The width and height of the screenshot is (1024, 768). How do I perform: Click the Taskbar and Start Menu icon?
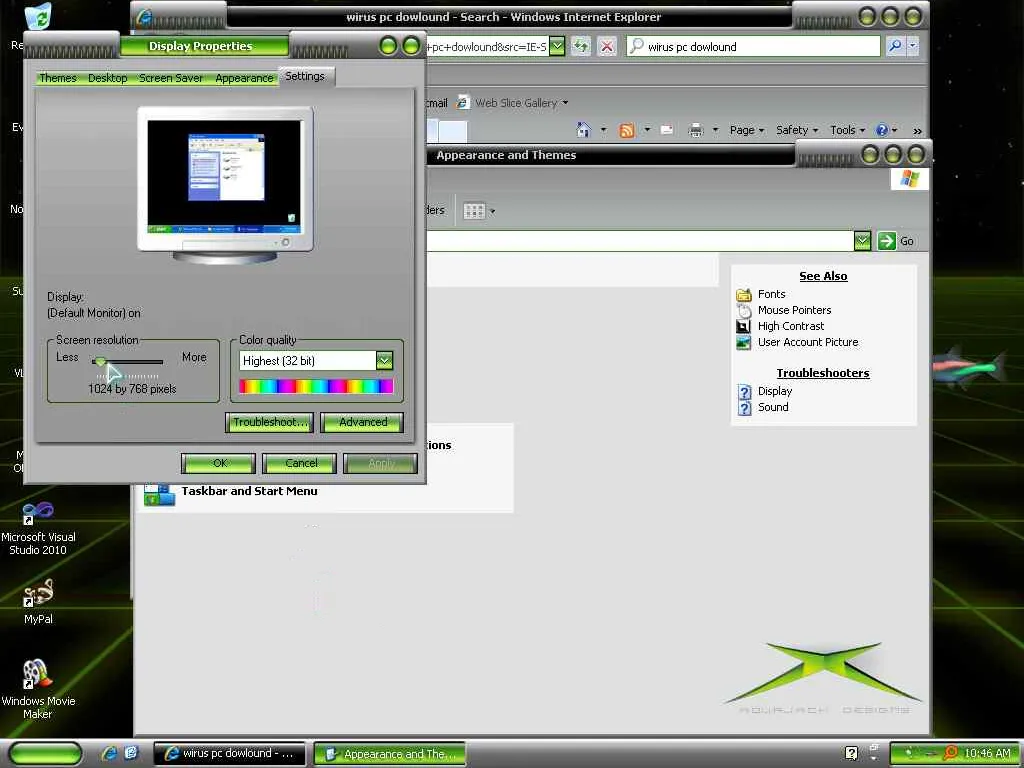pyautogui.click(x=159, y=494)
